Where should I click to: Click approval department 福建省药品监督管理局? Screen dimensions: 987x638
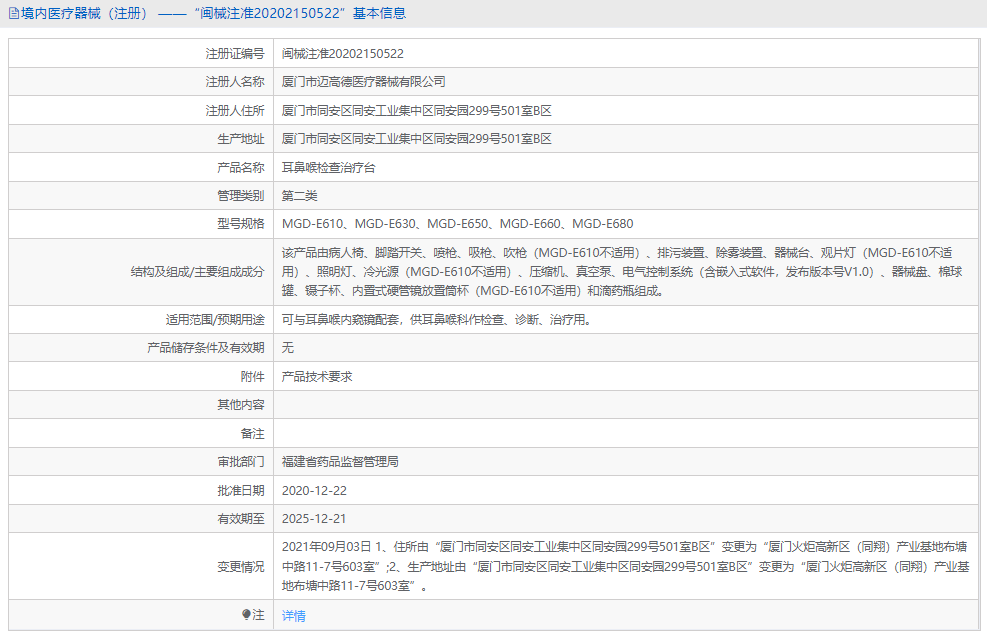point(340,462)
